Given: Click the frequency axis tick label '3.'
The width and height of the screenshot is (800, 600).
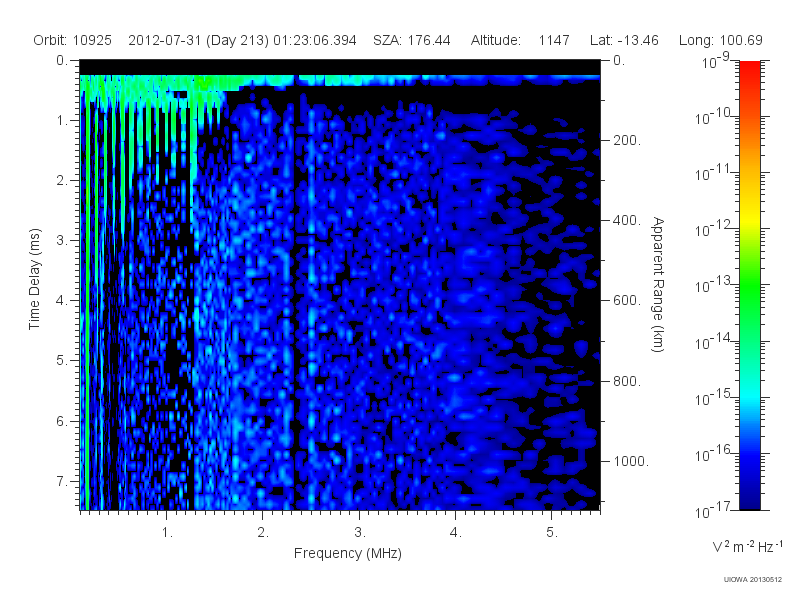Looking at the screenshot, I should (x=360, y=533).
